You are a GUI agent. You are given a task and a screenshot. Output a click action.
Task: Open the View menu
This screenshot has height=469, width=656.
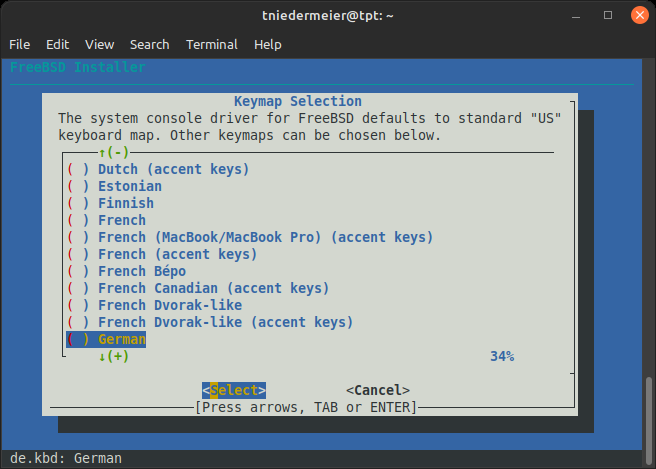[x=100, y=44]
